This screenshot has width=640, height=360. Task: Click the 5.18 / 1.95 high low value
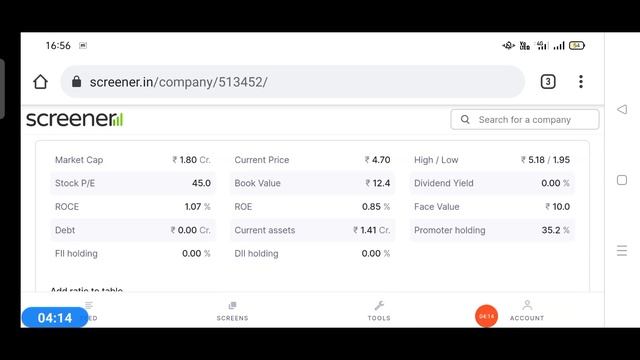tap(545, 160)
